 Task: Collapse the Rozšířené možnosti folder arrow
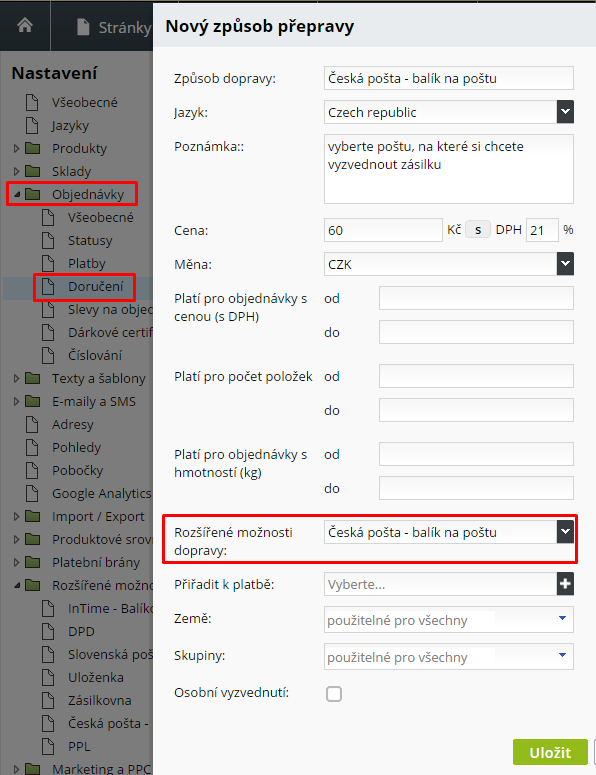point(16,585)
